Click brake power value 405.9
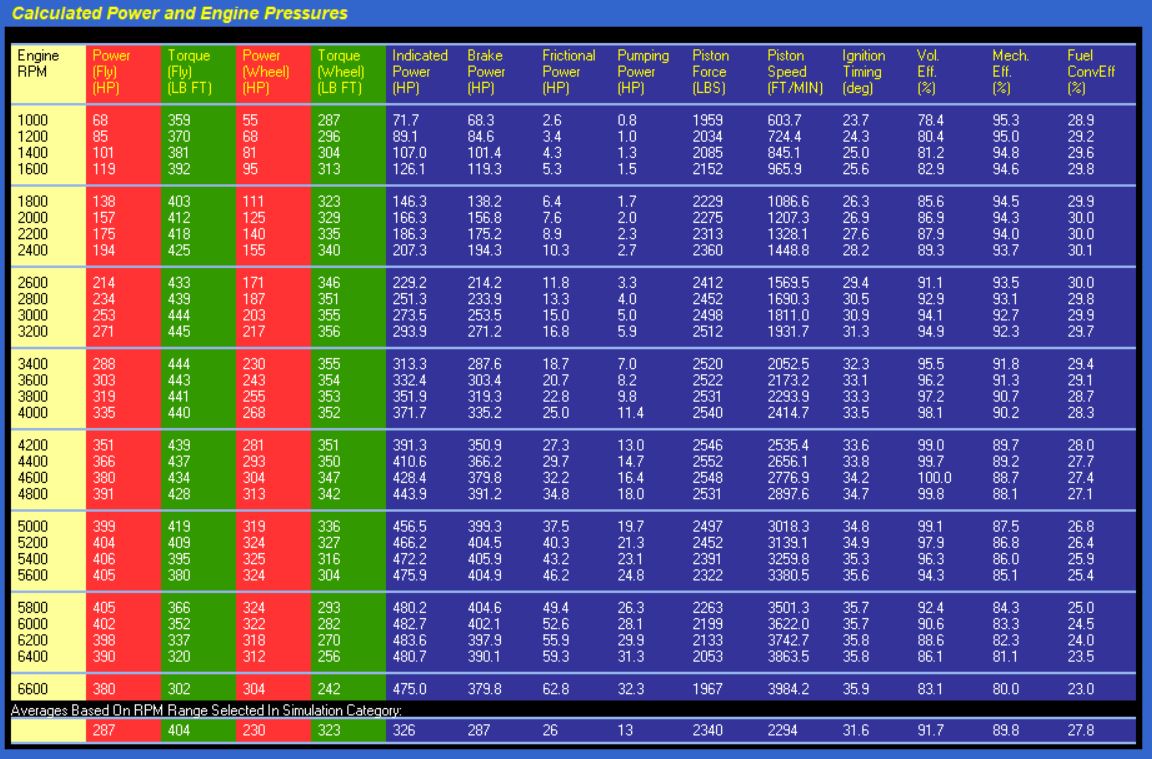Image resolution: width=1152 pixels, height=759 pixels. [484, 558]
